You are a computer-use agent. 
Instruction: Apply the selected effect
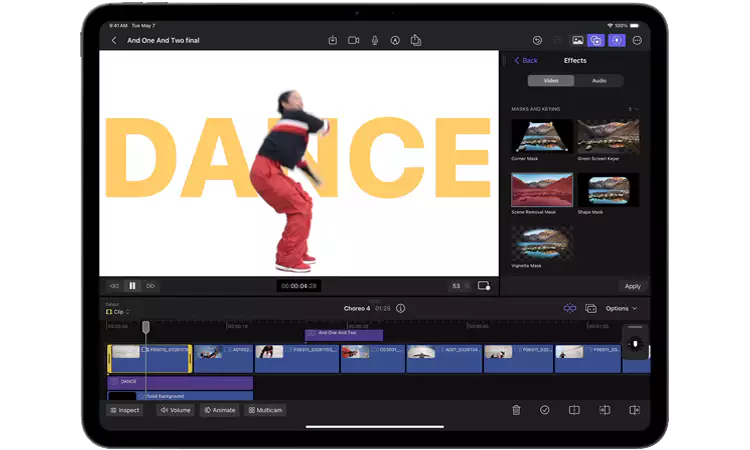pyautogui.click(x=632, y=286)
